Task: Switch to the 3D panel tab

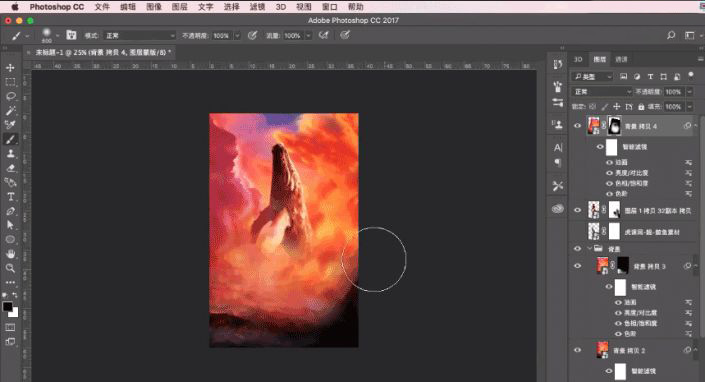Action: click(x=578, y=59)
